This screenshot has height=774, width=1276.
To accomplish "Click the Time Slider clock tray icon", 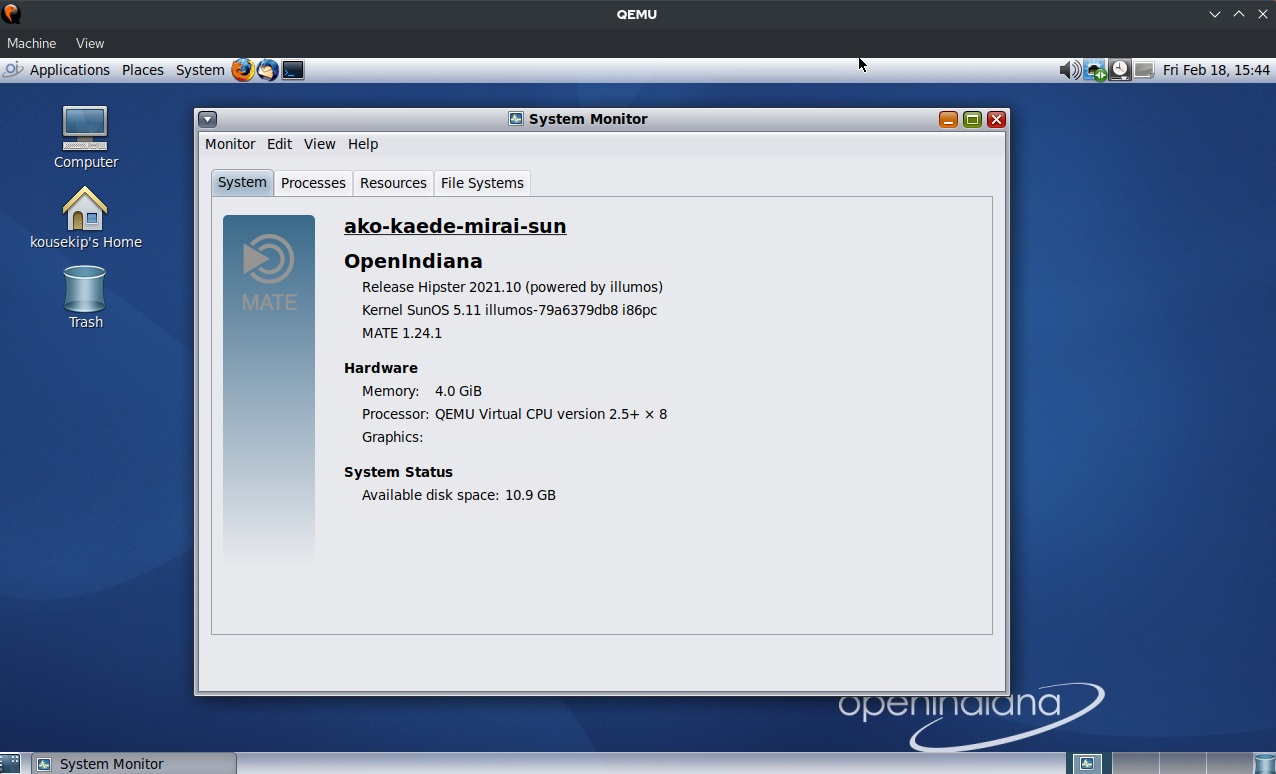I will pyautogui.click(x=1120, y=70).
